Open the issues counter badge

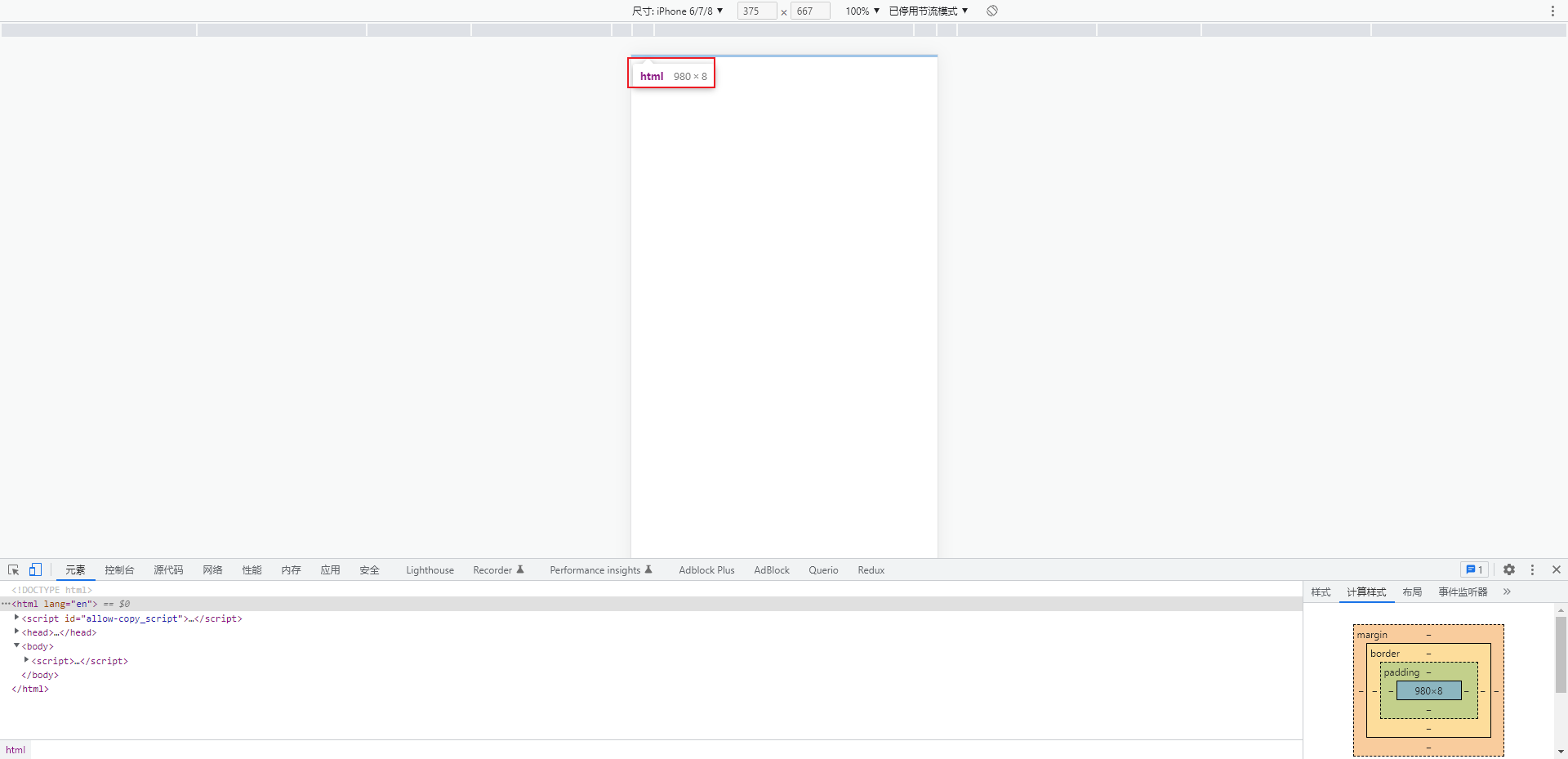[1474, 570]
